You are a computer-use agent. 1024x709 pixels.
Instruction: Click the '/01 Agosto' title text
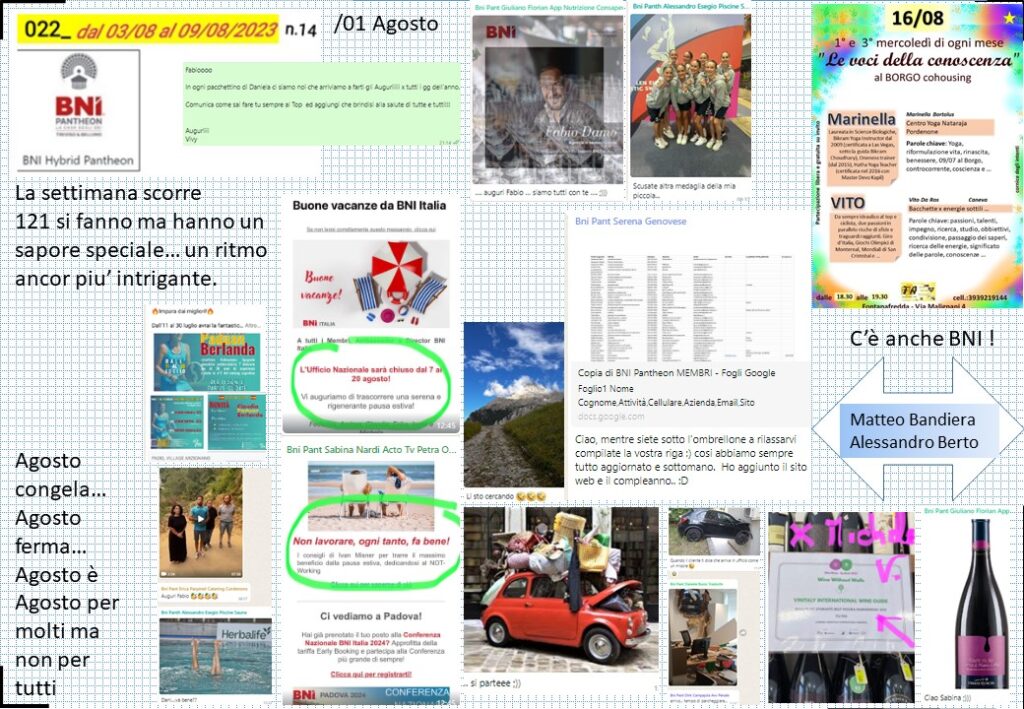385,24
